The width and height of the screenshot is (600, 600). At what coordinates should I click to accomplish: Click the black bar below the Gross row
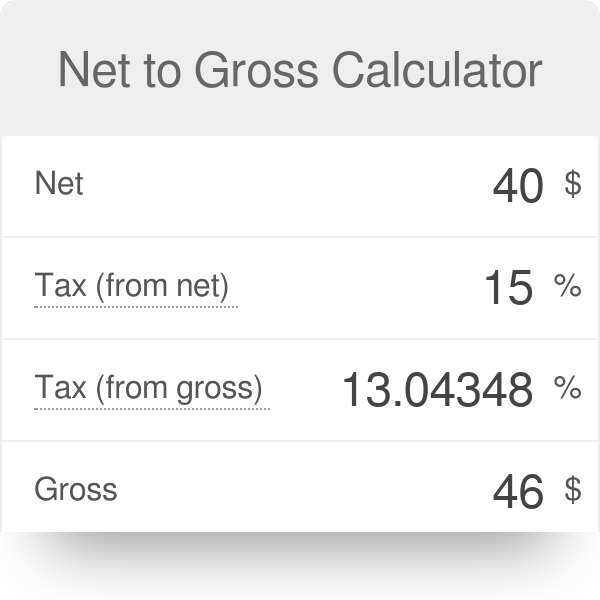(300, 566)
